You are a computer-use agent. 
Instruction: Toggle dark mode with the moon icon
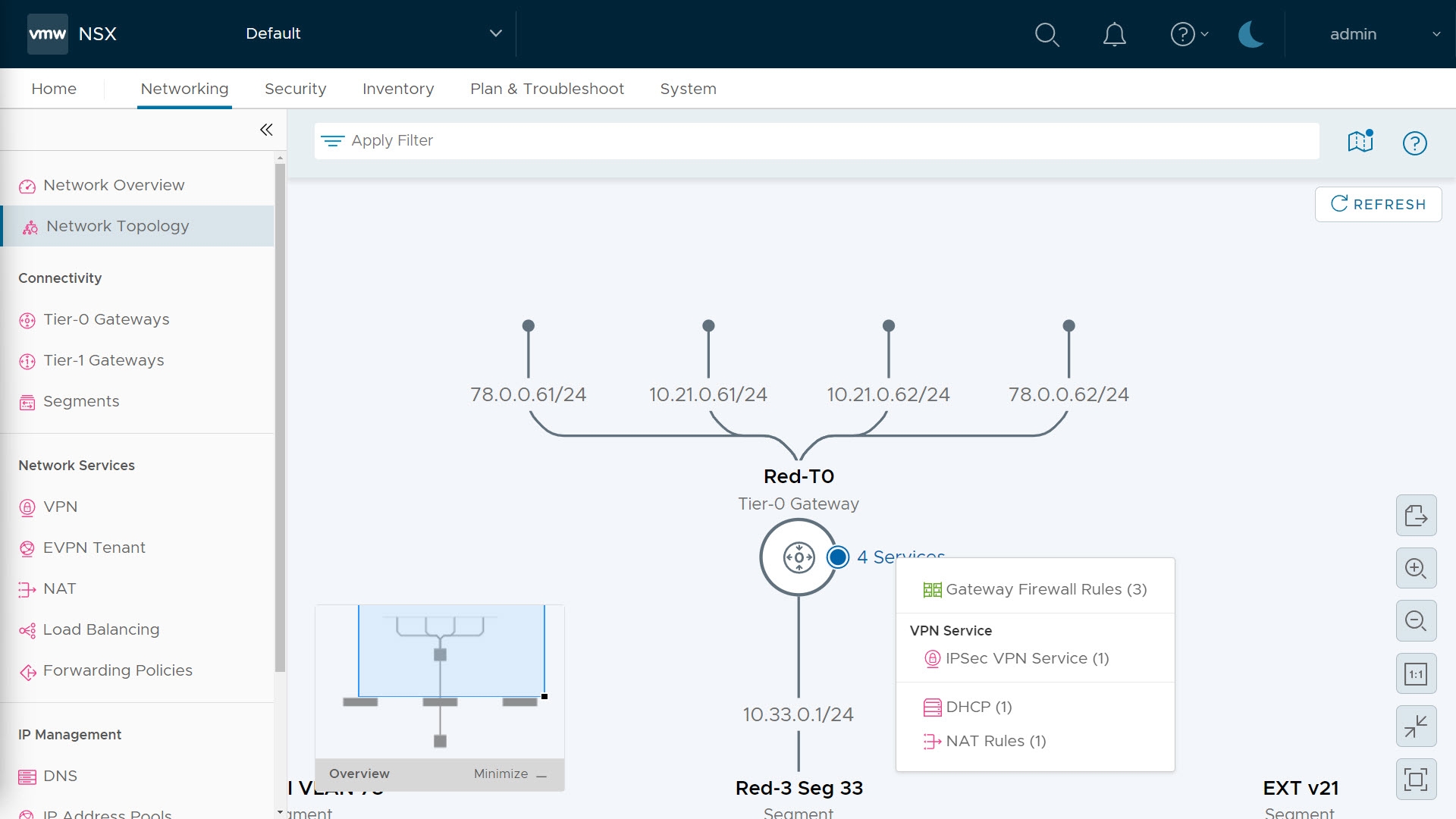click(1250, 34)
